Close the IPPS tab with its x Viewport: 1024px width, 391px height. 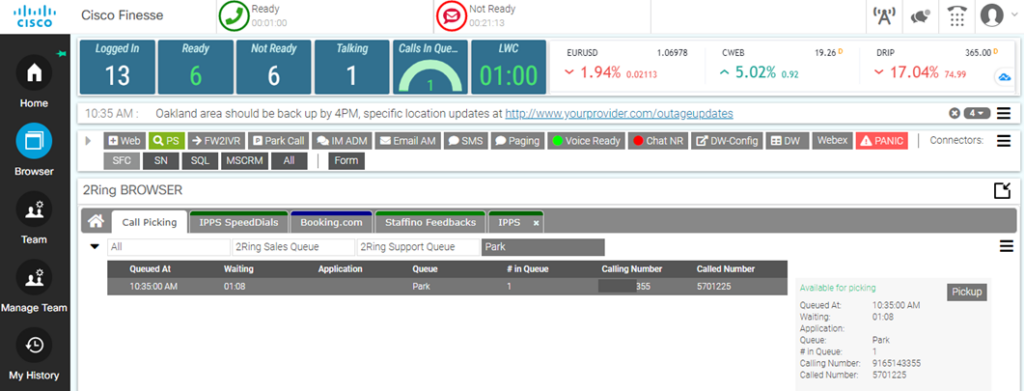pyautogui.click(x=536, y=223)
